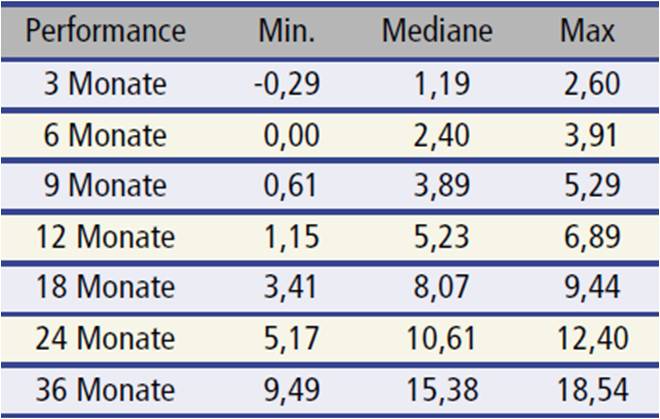Image resolution: width=660 pixels, height=419 pixels.
Task: Click the Mediane column header
Action: pyautogui.click(x=437, y=31)
